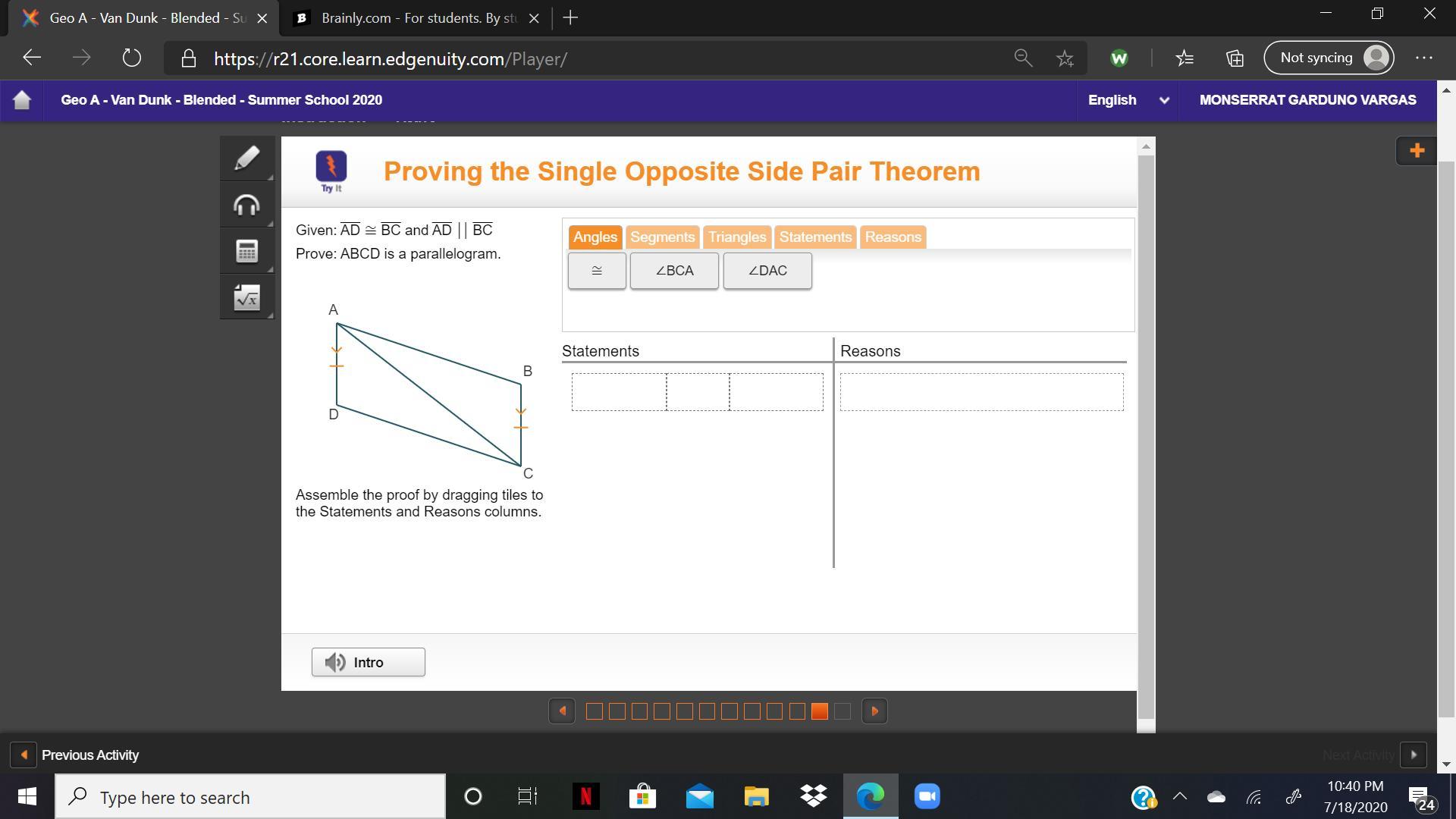This screenshot has height=819, width=1456.
Task: Open browser Settings and more menu
Action: click(x=1423, y=58)
